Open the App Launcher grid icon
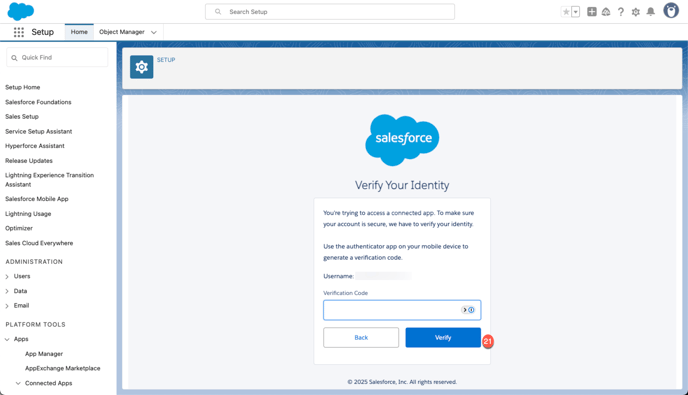This screenshot has width=688, height=395. (18, 32)
